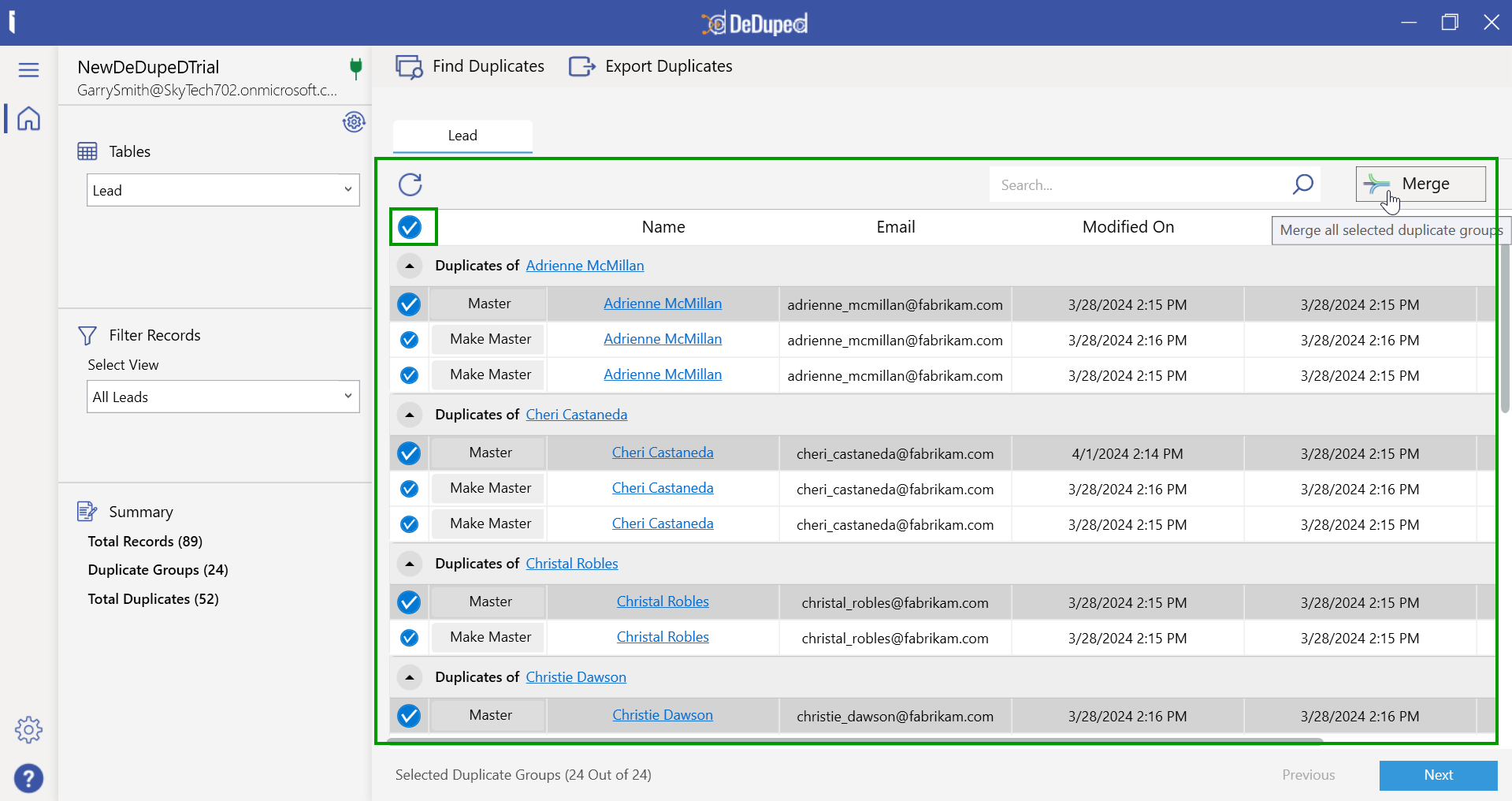Viewport: 1512px width, 801px height.
Task: Click the Next button
Action: pos(1438,775)
